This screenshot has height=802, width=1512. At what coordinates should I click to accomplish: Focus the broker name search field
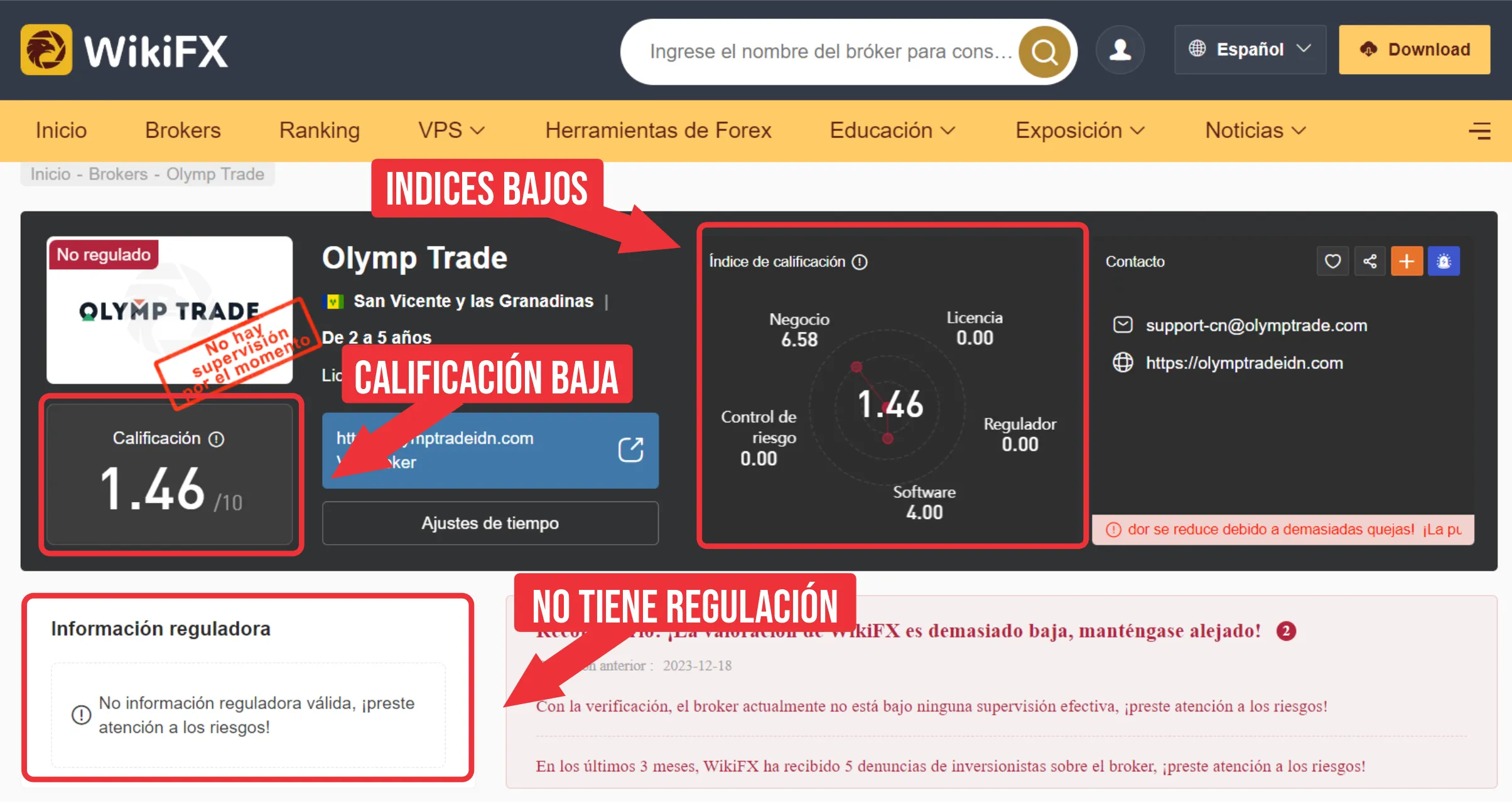[831, 51]
